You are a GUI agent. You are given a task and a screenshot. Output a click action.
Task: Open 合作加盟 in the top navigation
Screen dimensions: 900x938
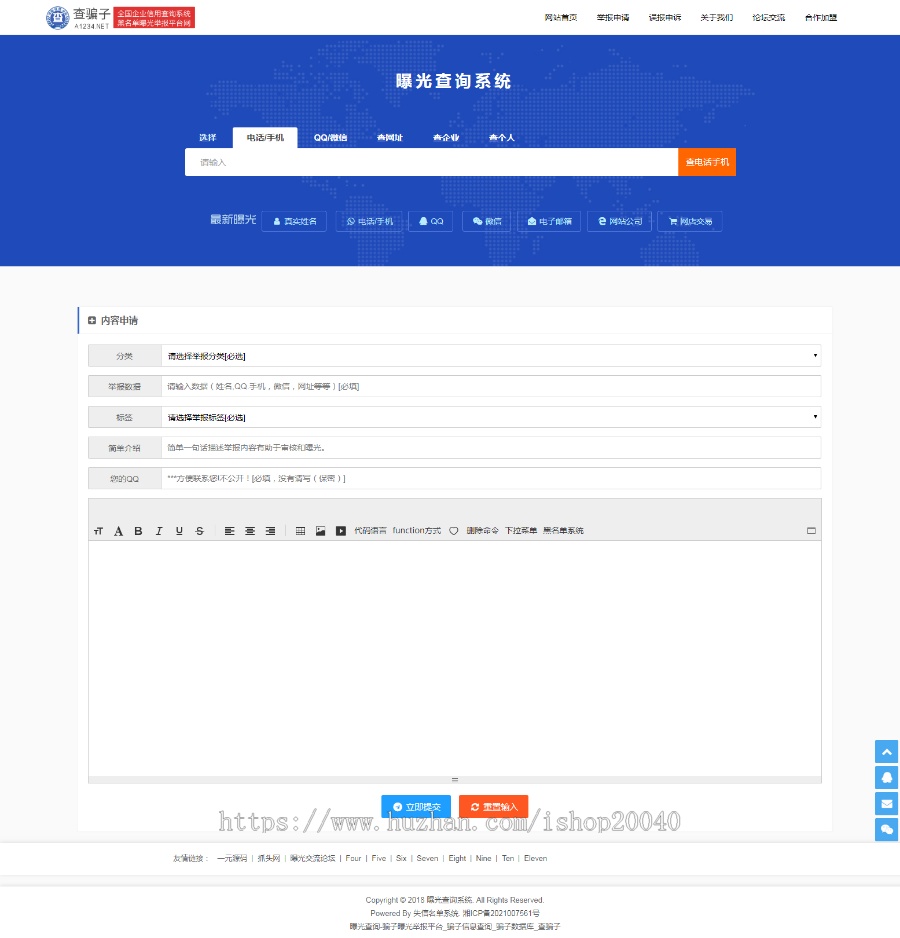click(821, 17)
